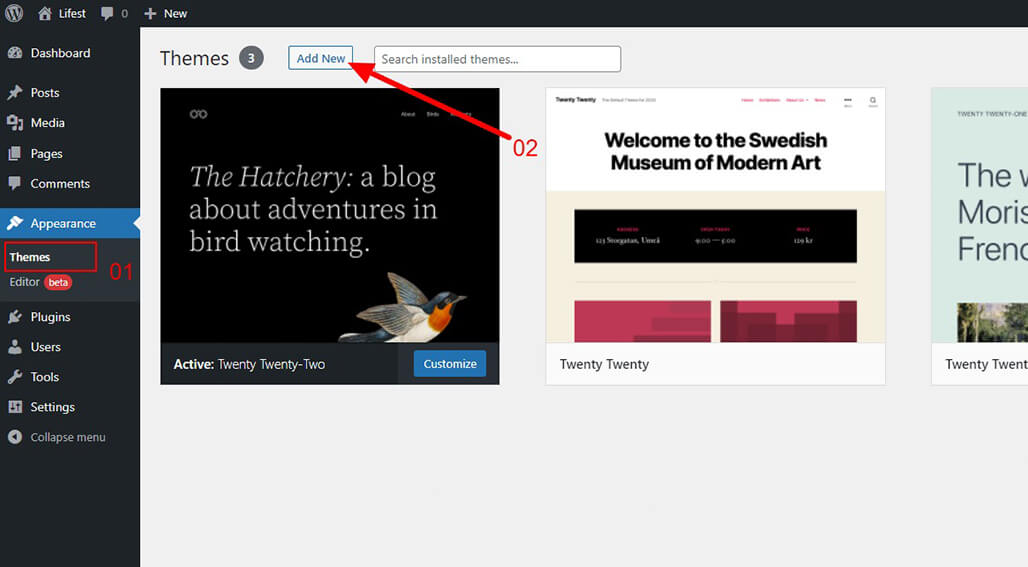Click the Twenty Twenty theme name
Image resolution: width=1028 pixels, height=567 pixels.
coord(604,364)
